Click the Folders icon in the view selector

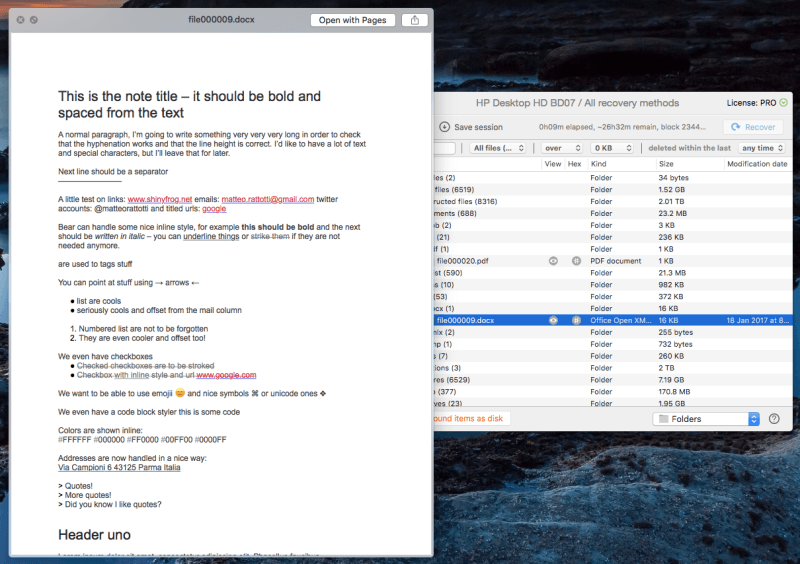pyautogui.click(x=663, y=419)
